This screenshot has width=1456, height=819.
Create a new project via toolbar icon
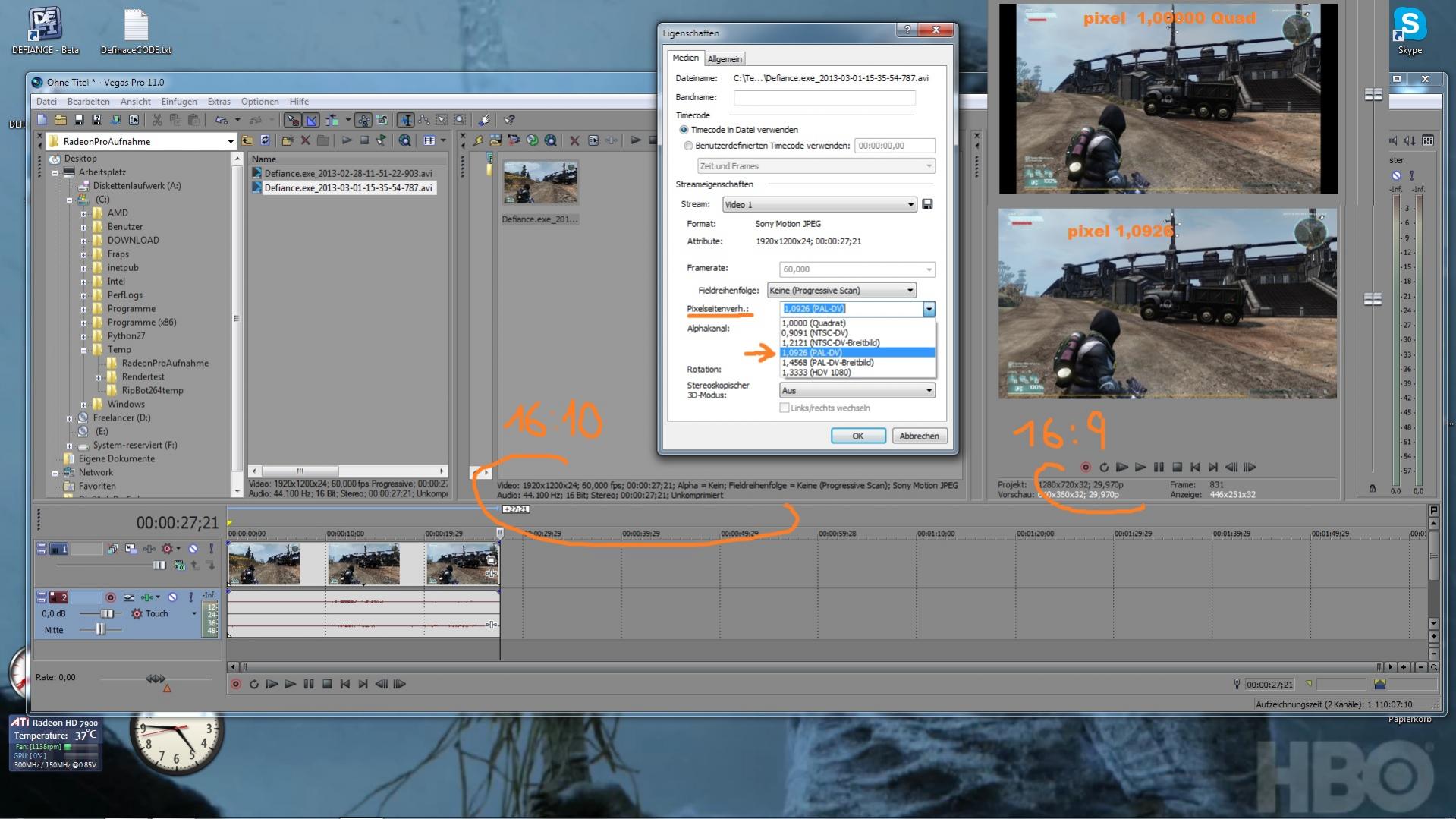tap(42, 120)
